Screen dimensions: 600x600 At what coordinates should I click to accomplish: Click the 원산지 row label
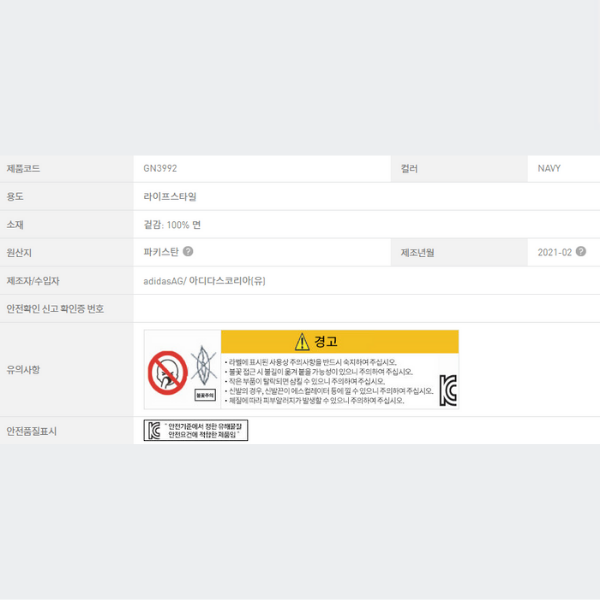click(20, 253)
